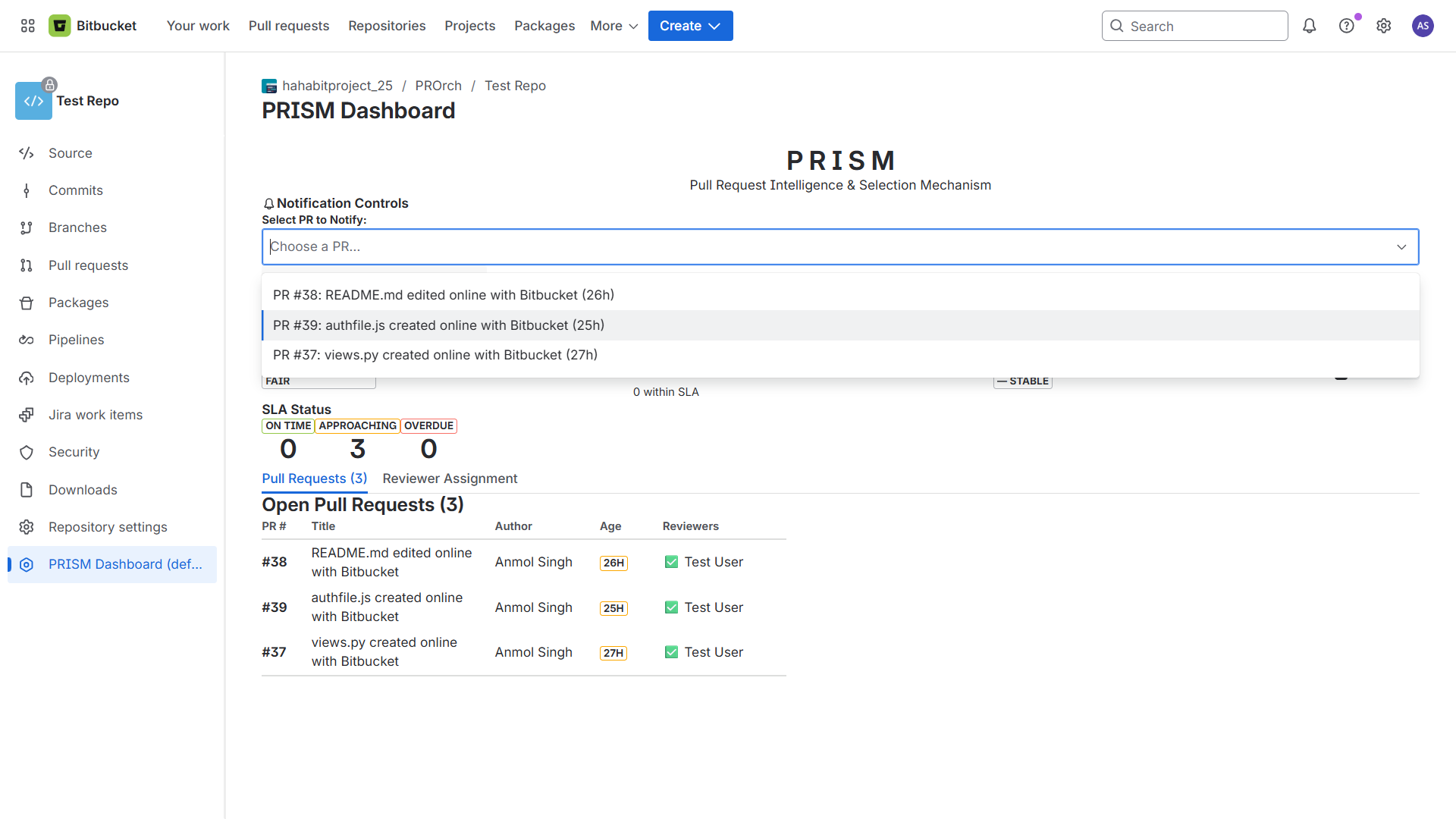The height and width of the screenshot is (819, 1456).
Task: Open the help question mark icon
Action: click(1346, 26)
